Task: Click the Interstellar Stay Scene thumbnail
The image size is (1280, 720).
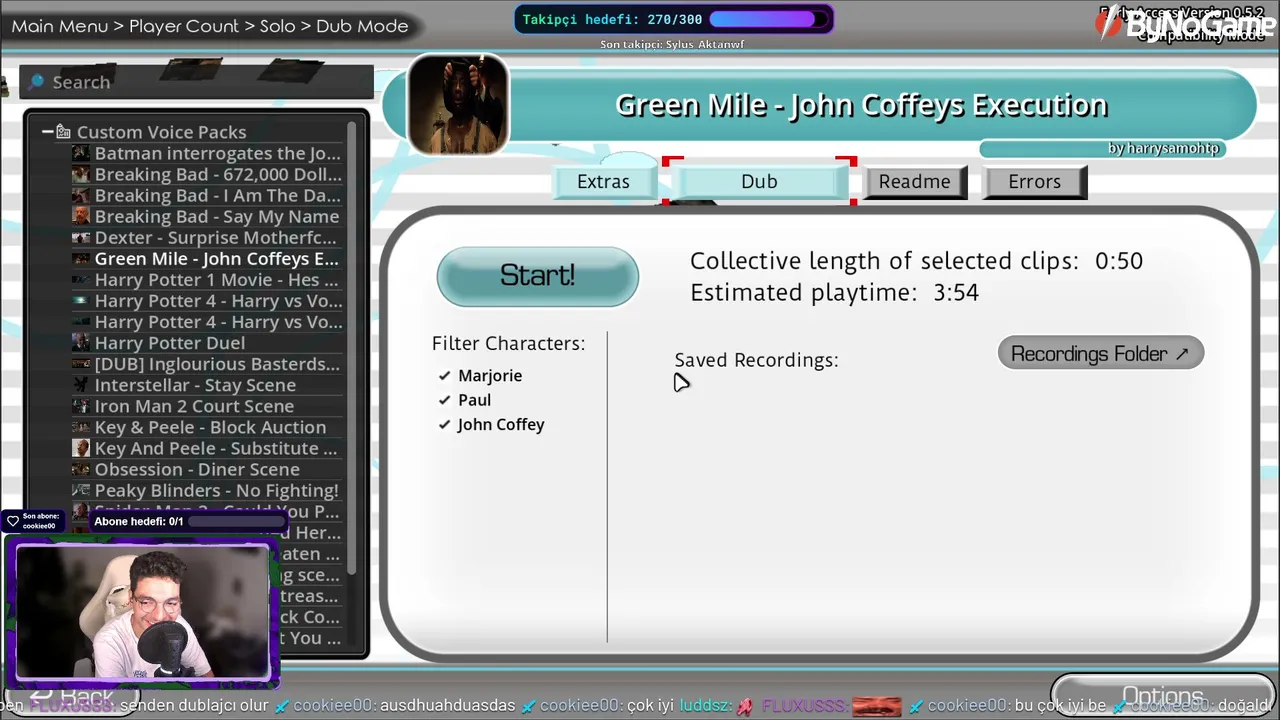Action: pyautogui.click(x=80, y=384)
